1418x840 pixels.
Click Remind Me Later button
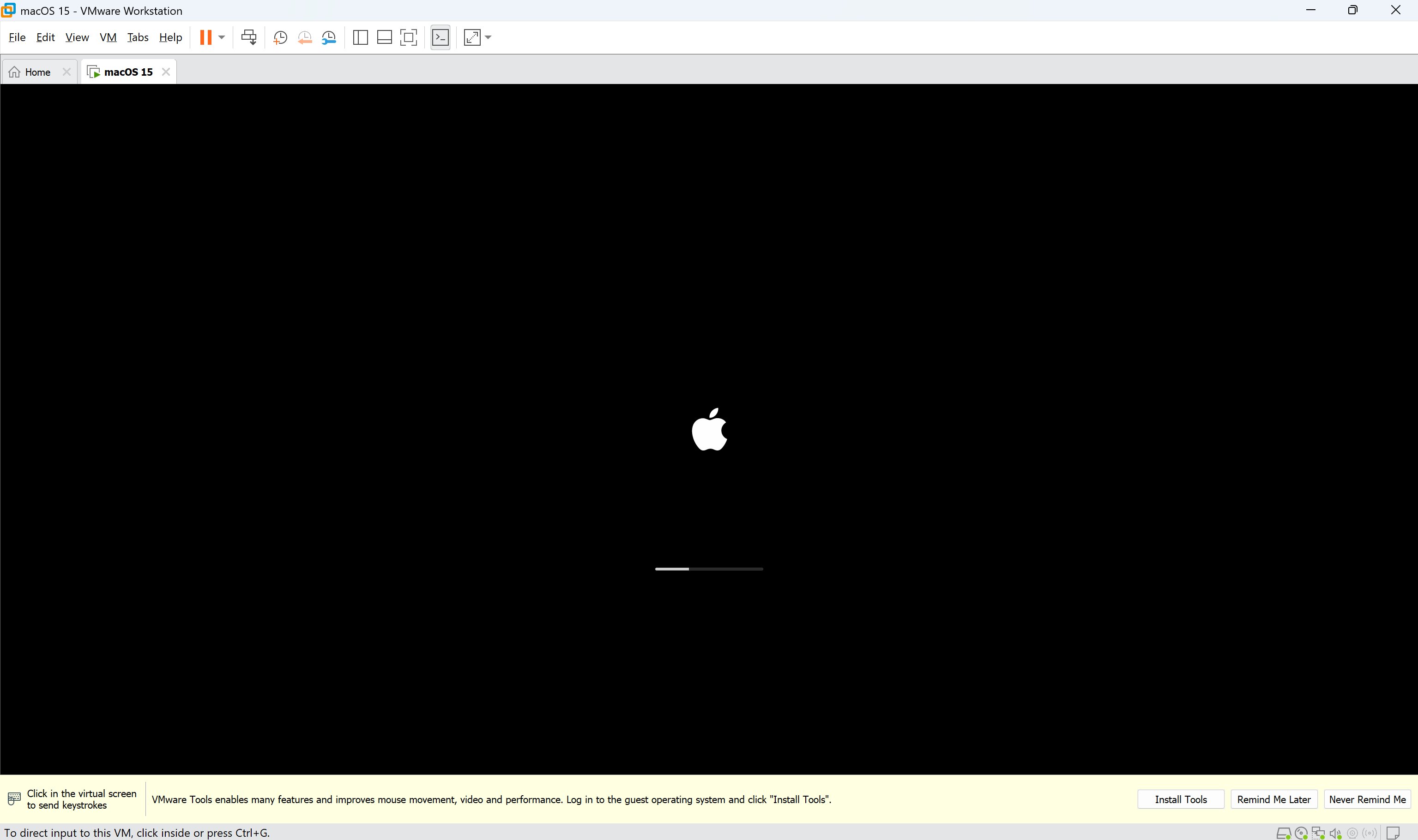tap(1273, 799)
